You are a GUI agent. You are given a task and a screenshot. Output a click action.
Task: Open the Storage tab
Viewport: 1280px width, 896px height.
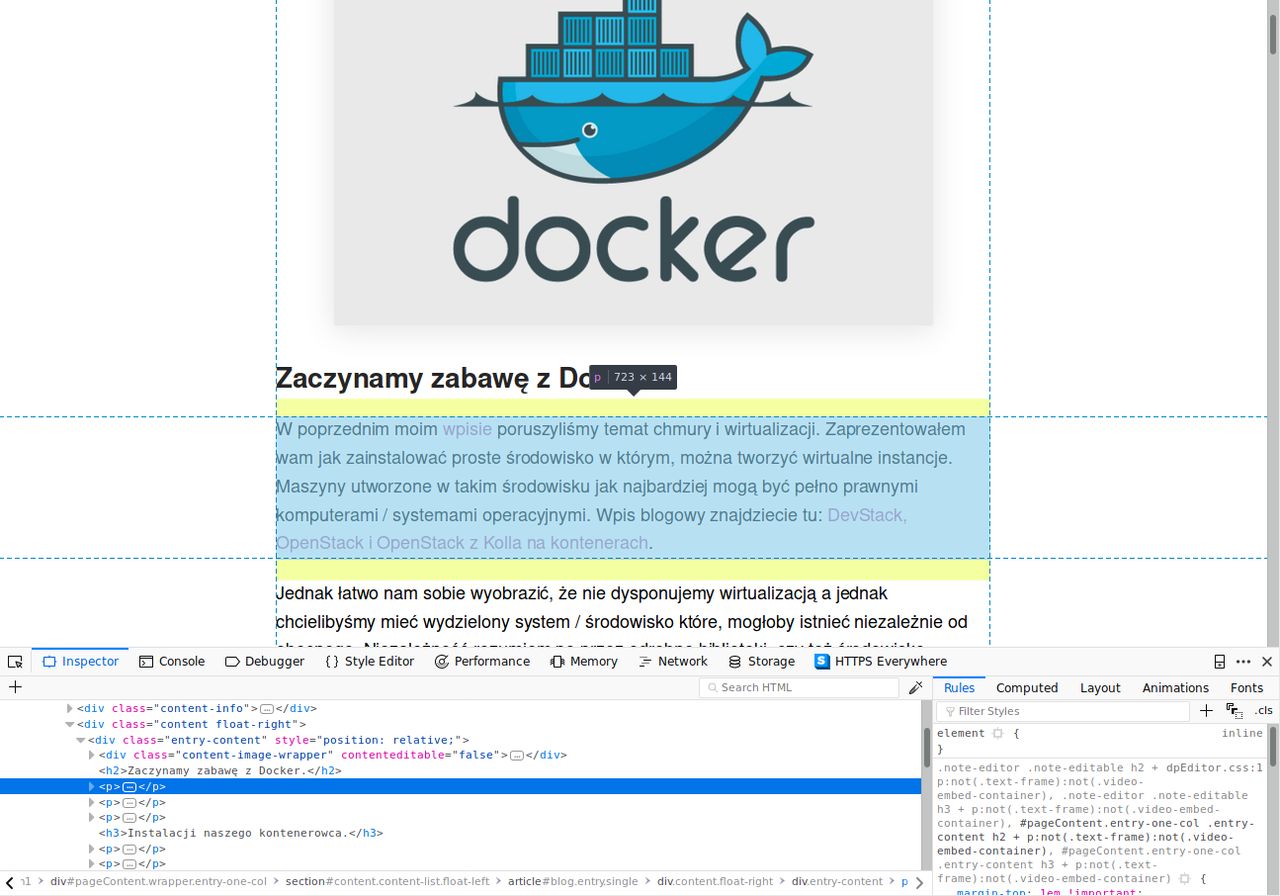(x=761, y=662)
